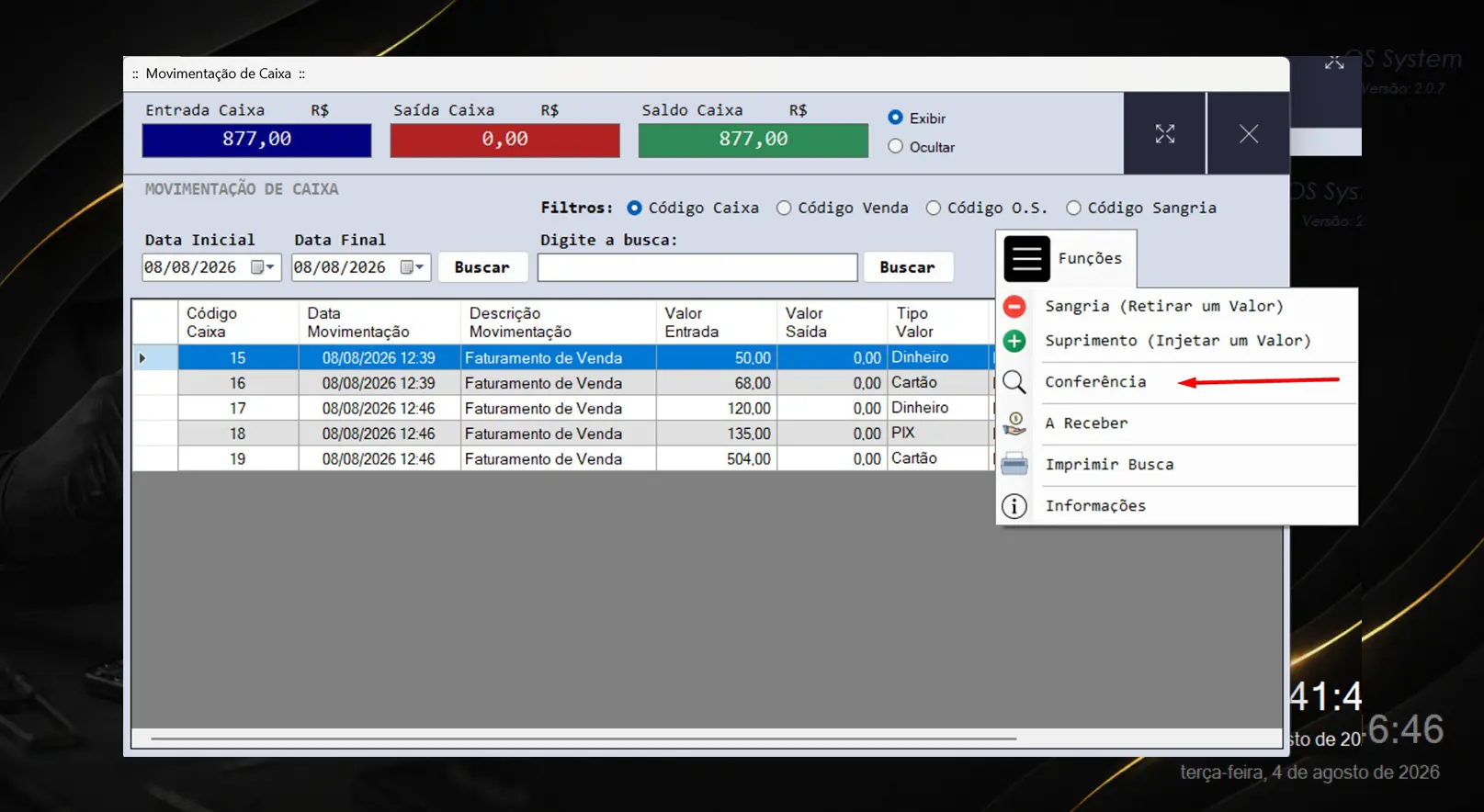Click the PIX payment type cell
Viewport: 1484px width, 812px height.
[x=938, y=434]
